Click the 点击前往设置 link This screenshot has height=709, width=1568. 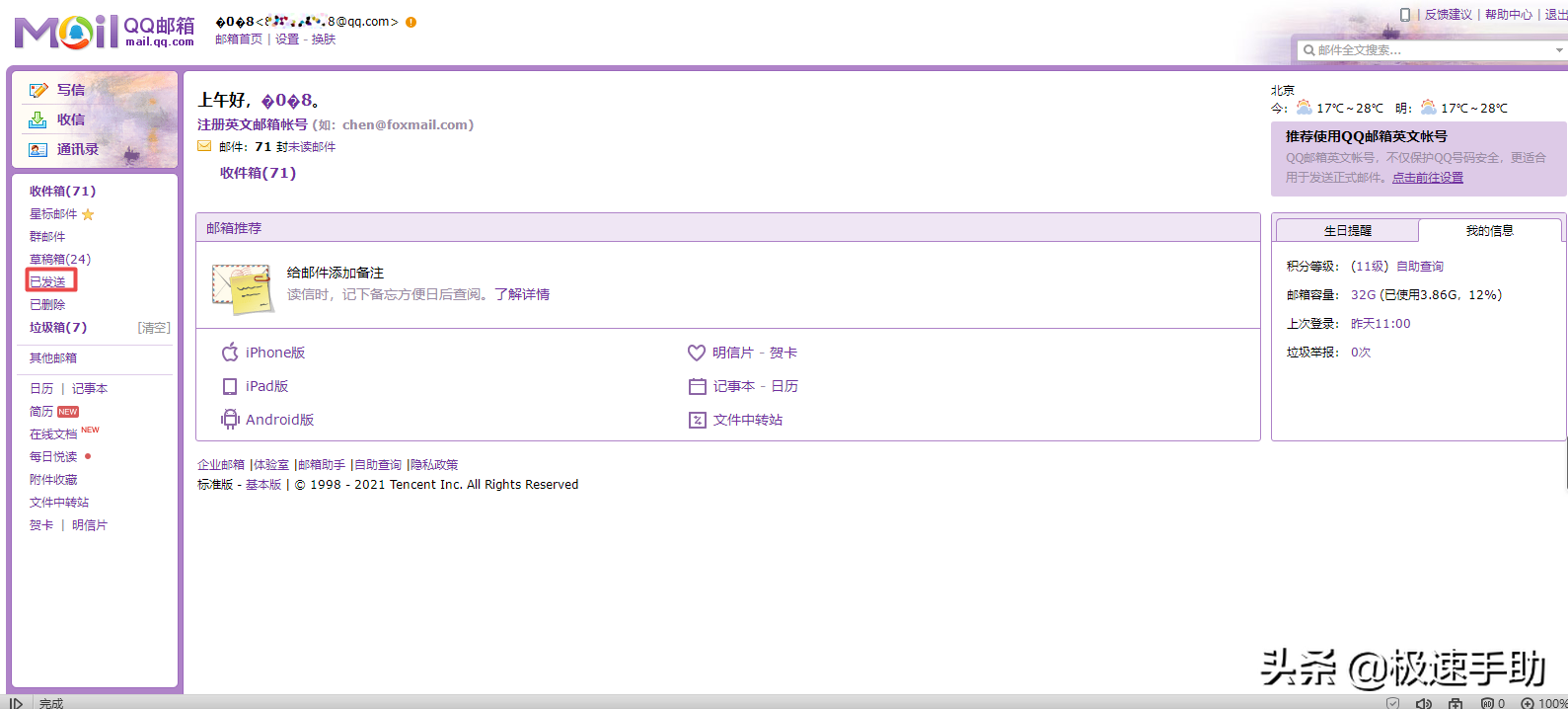[x=1428, y=177]
